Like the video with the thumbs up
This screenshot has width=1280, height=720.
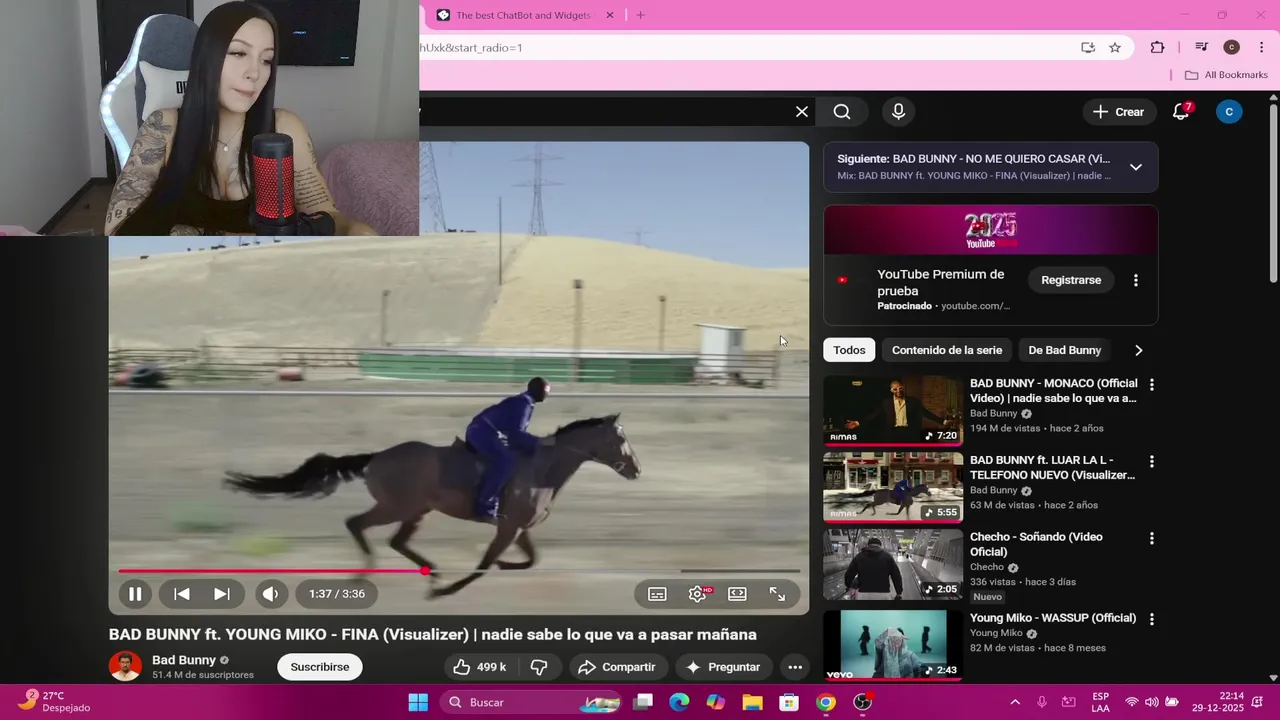click(x=480, y=667)
